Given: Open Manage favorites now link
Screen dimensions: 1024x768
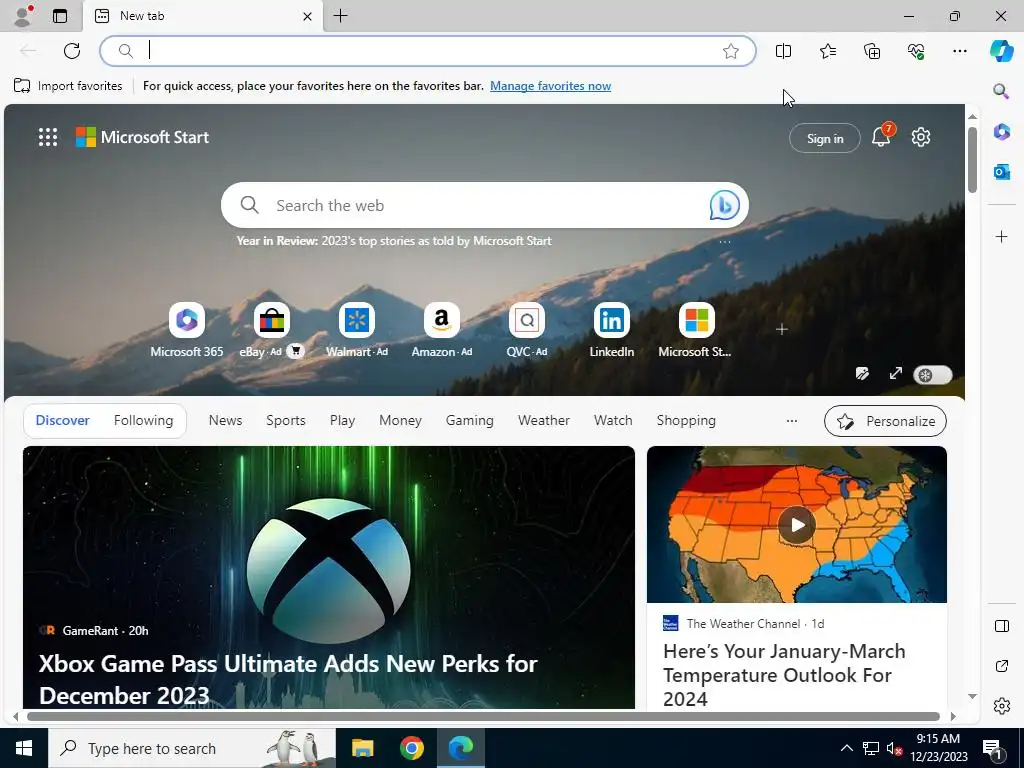Looking at the screenshot, I should [x=551, y=86].
